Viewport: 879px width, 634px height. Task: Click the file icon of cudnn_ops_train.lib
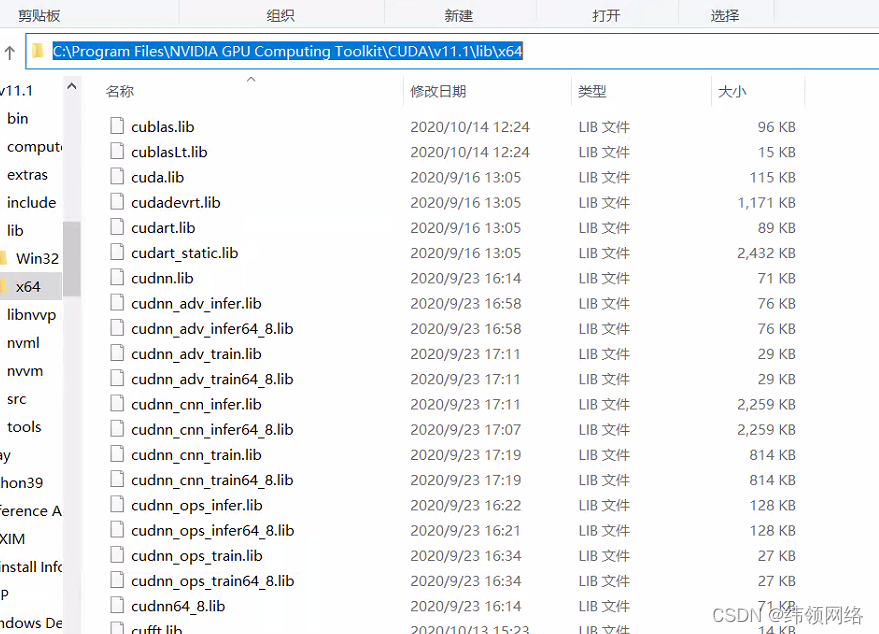tap(117, 555)
